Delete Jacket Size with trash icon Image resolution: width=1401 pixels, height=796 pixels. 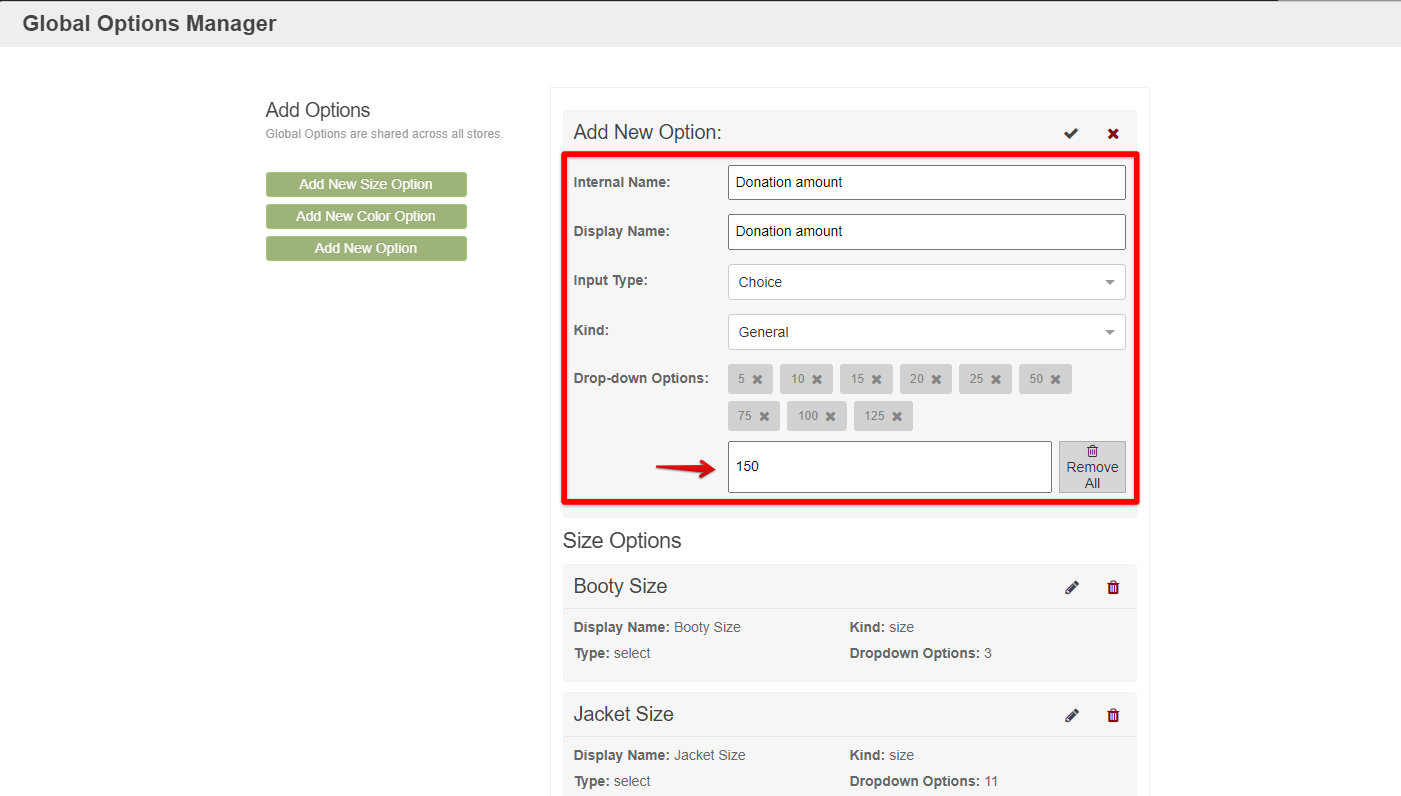point(1113,715)
